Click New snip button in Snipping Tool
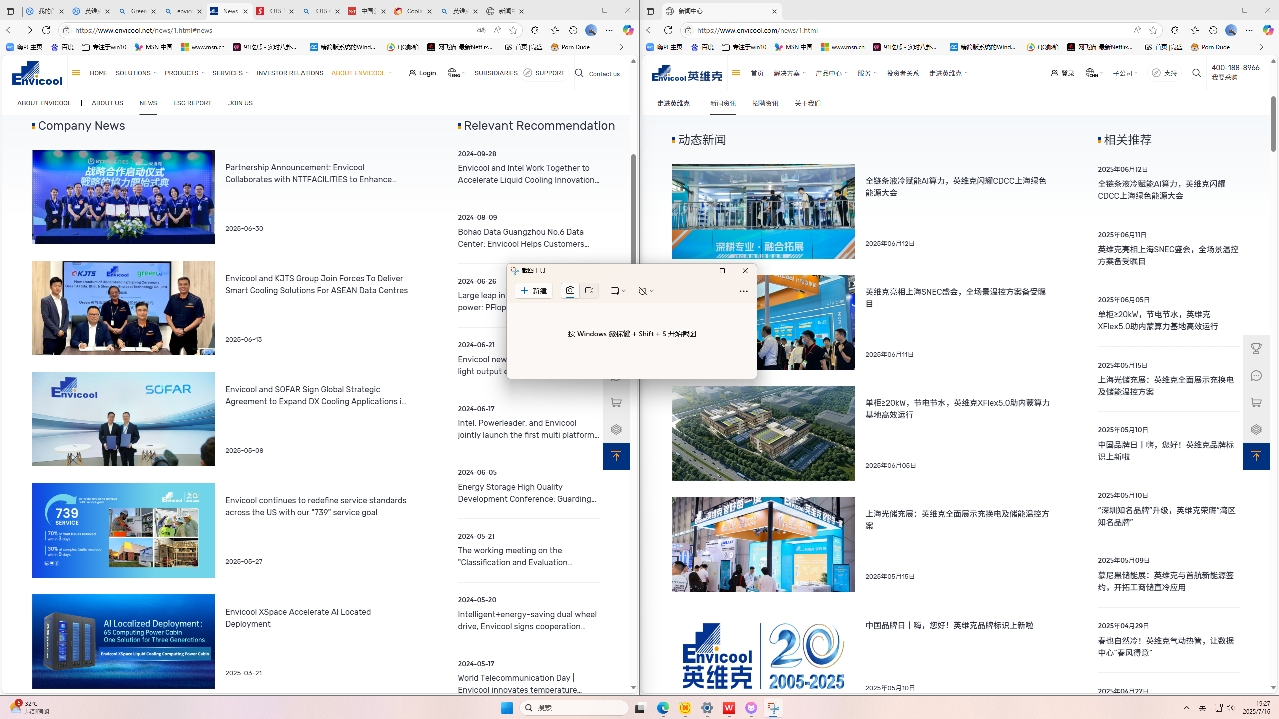The height and width of the screenshot is (719, 1279). [x=534, y=291]
